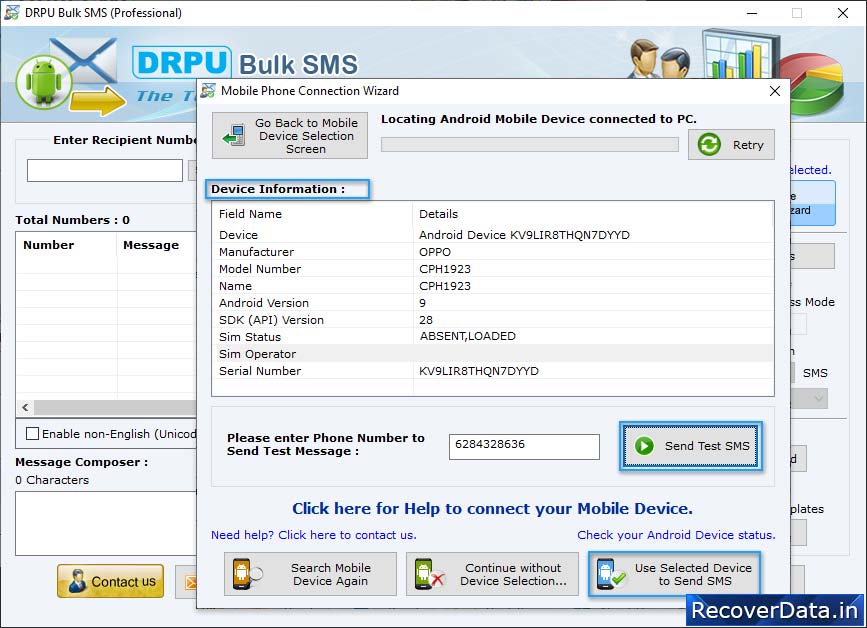The height and width of the screenshot is (628, 867).
Task: Enable non-English (Unicode) checkbox in main window
Action: 33,433
